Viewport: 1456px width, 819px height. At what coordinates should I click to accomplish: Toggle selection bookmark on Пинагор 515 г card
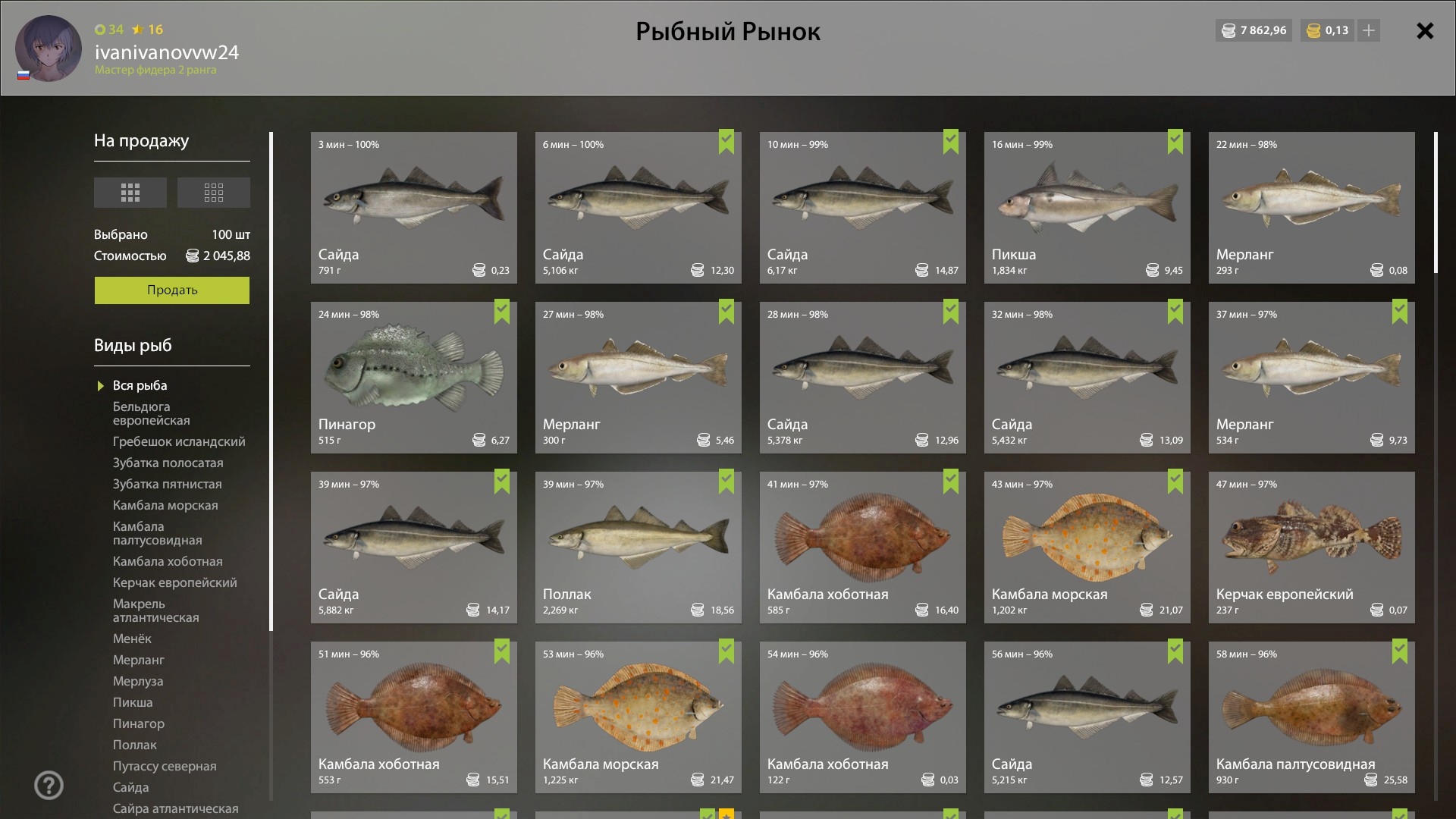[x=502, y=312]
